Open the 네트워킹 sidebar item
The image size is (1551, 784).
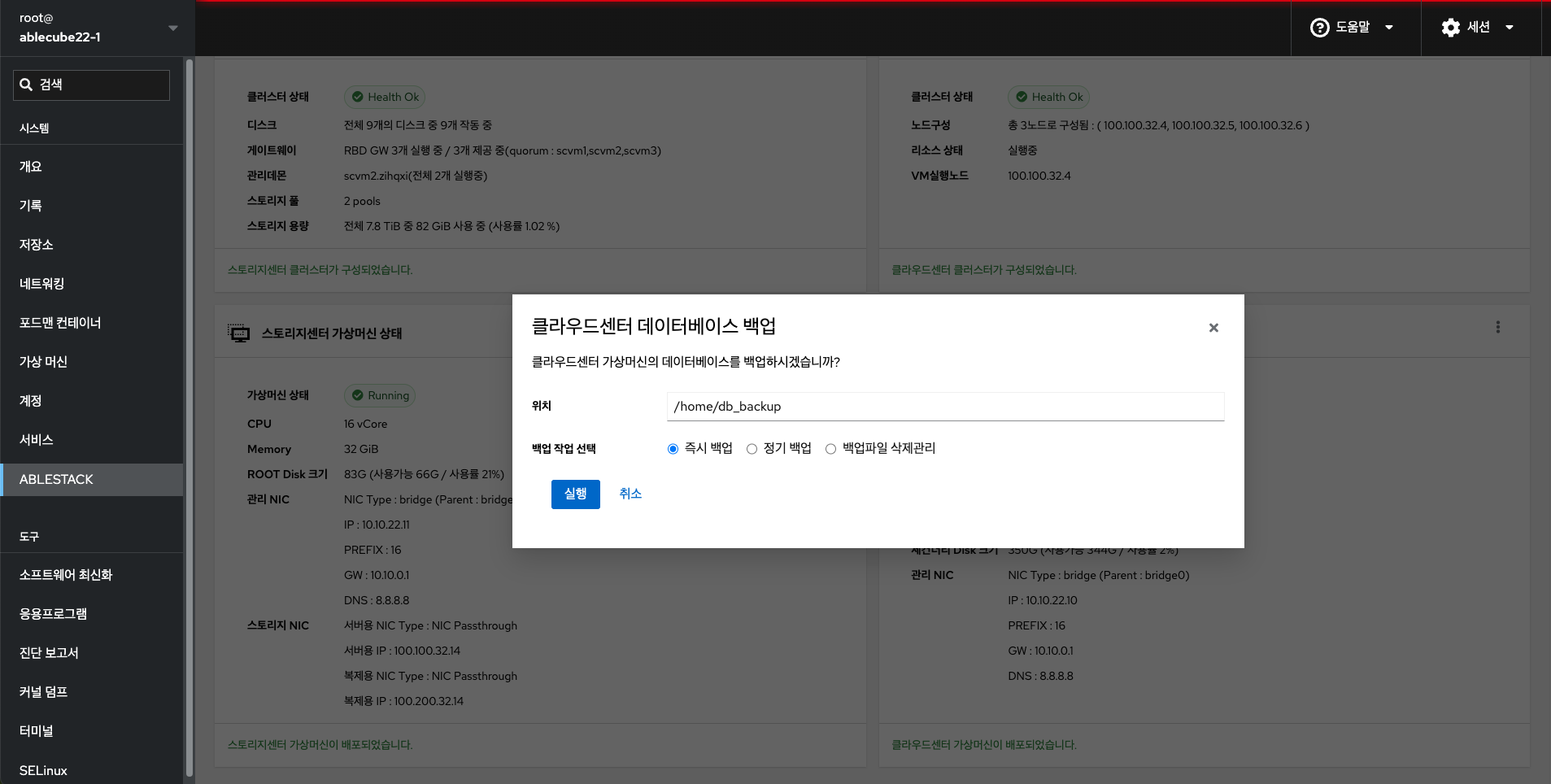[42, 284]
